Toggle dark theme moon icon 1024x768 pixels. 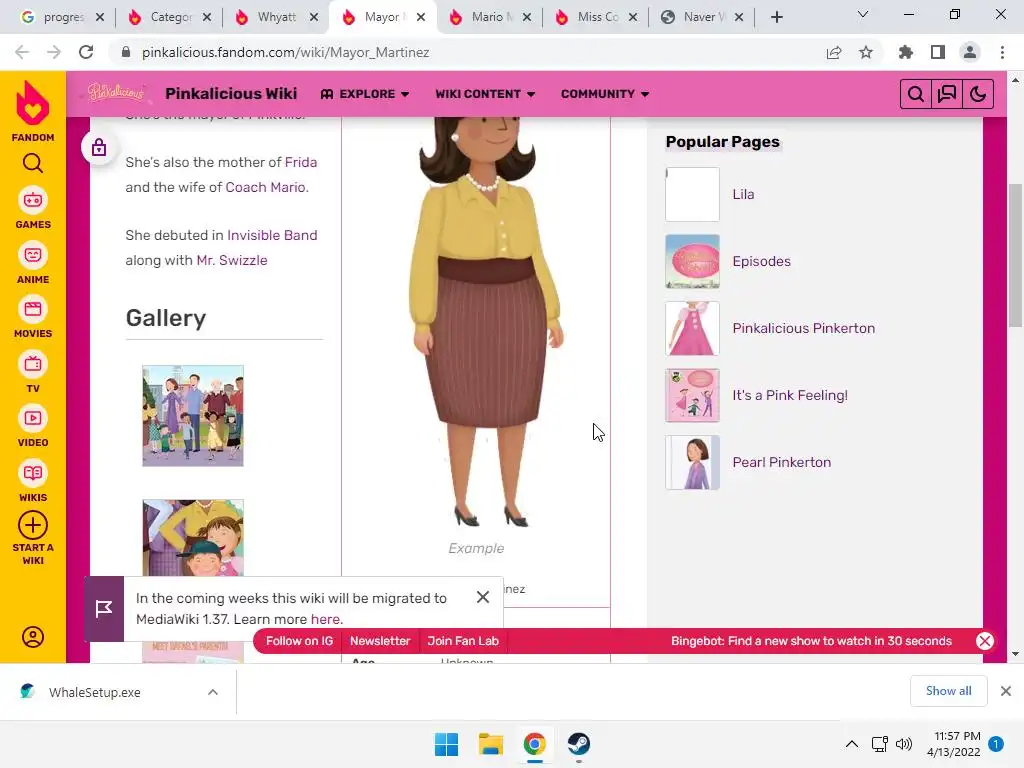[x=978, y=94]
